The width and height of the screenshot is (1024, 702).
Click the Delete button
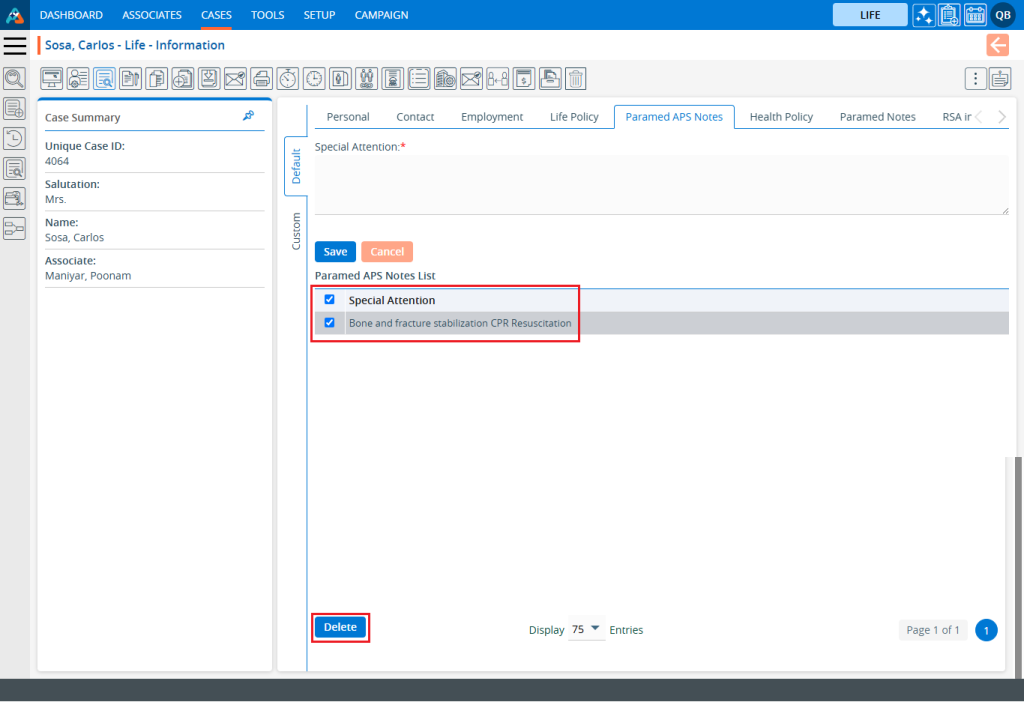[x=340, y=627]
